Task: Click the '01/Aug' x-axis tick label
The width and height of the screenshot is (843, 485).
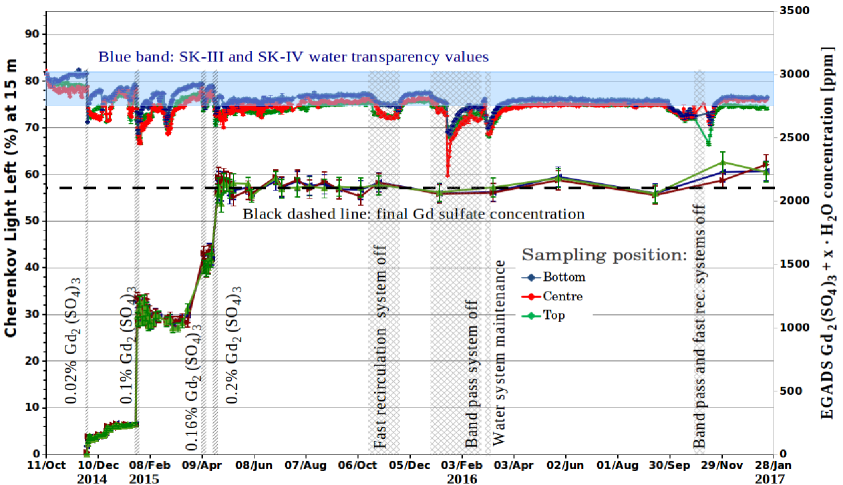Action: click(x=618, y=466)
